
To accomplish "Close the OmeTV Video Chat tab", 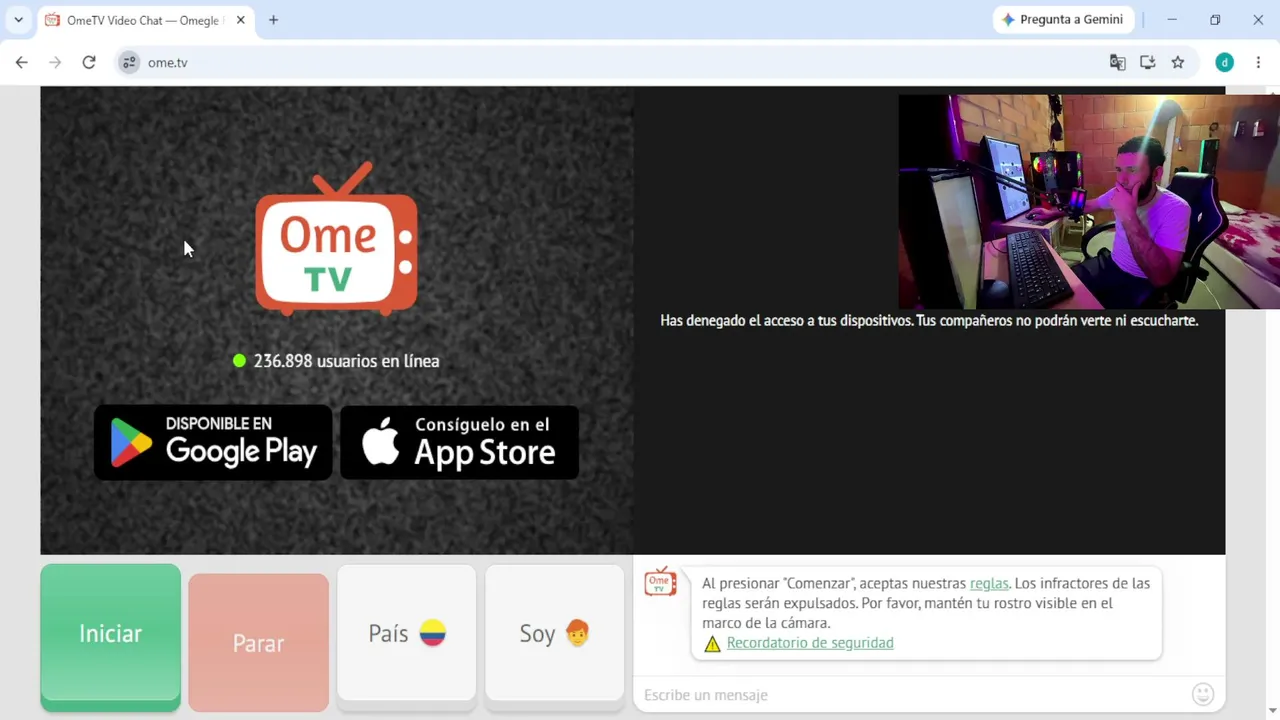I will 240,20.
